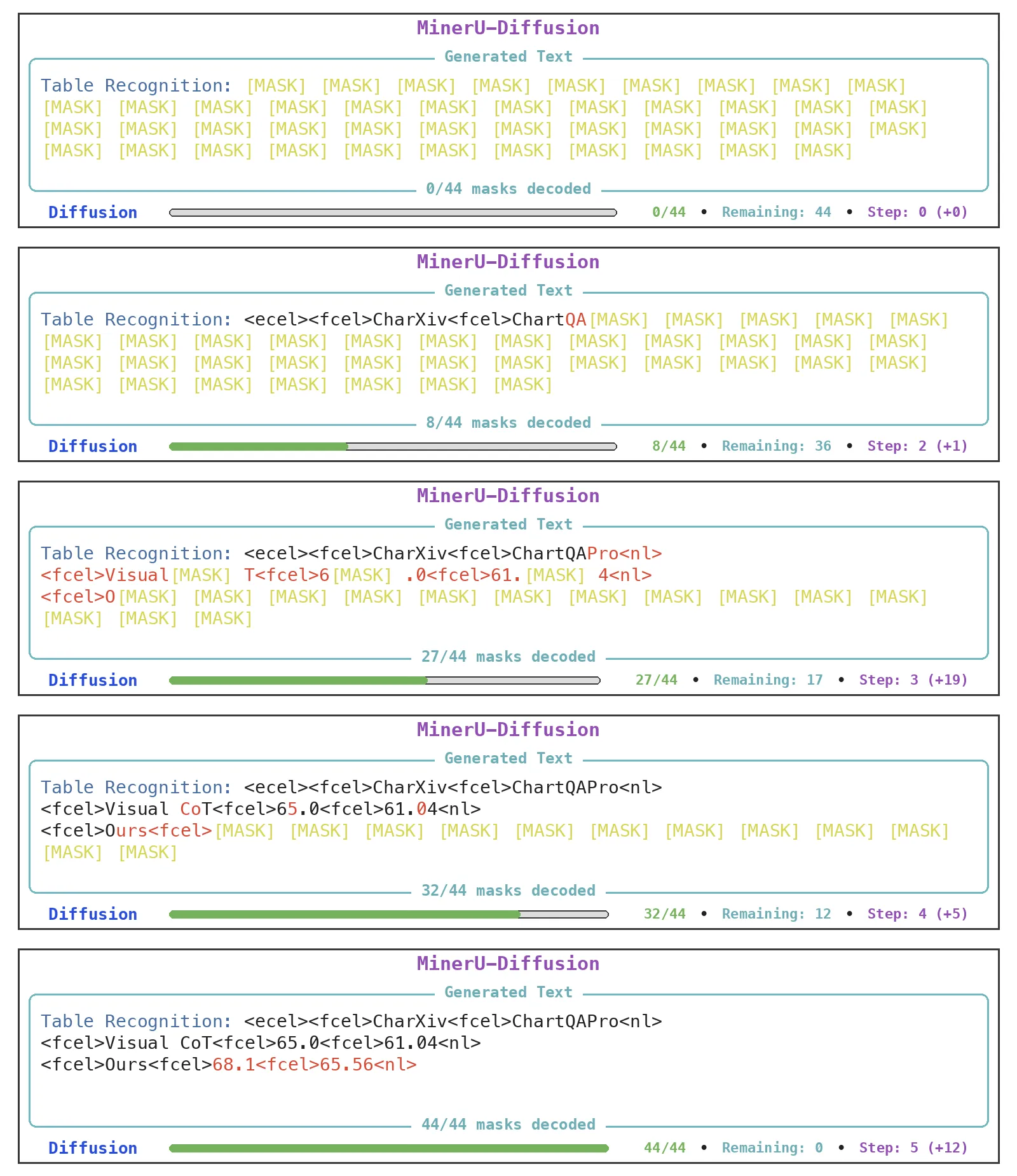The height and width of the screenshot is (1176, 1017).
Task: Click the red "65.56" value in the final panel
Action: (x=346, y=1065)
